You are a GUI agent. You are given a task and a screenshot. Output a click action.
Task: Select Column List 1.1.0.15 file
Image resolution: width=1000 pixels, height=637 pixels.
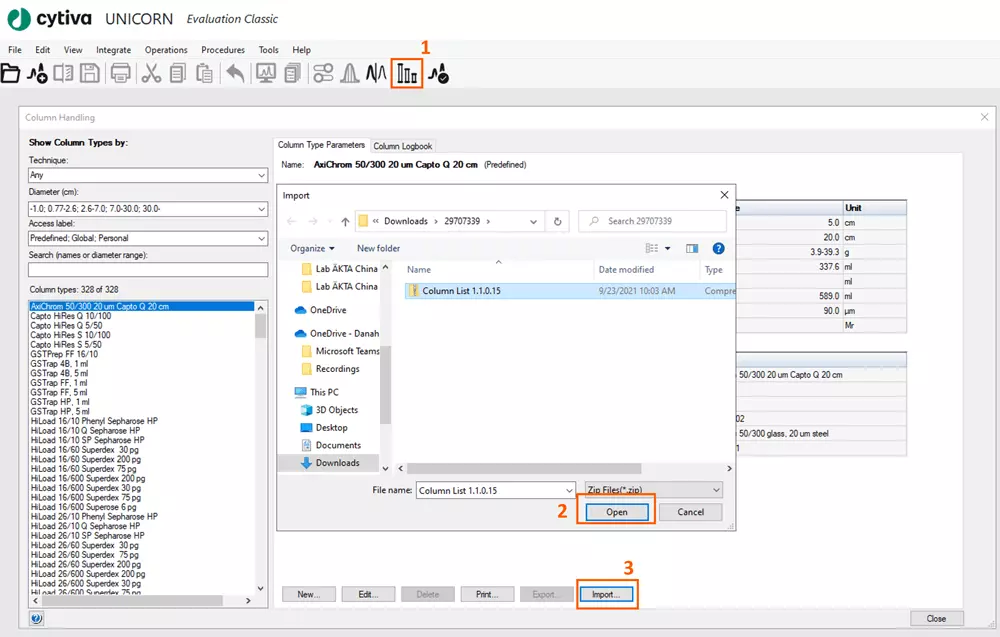tap(460, 291)
